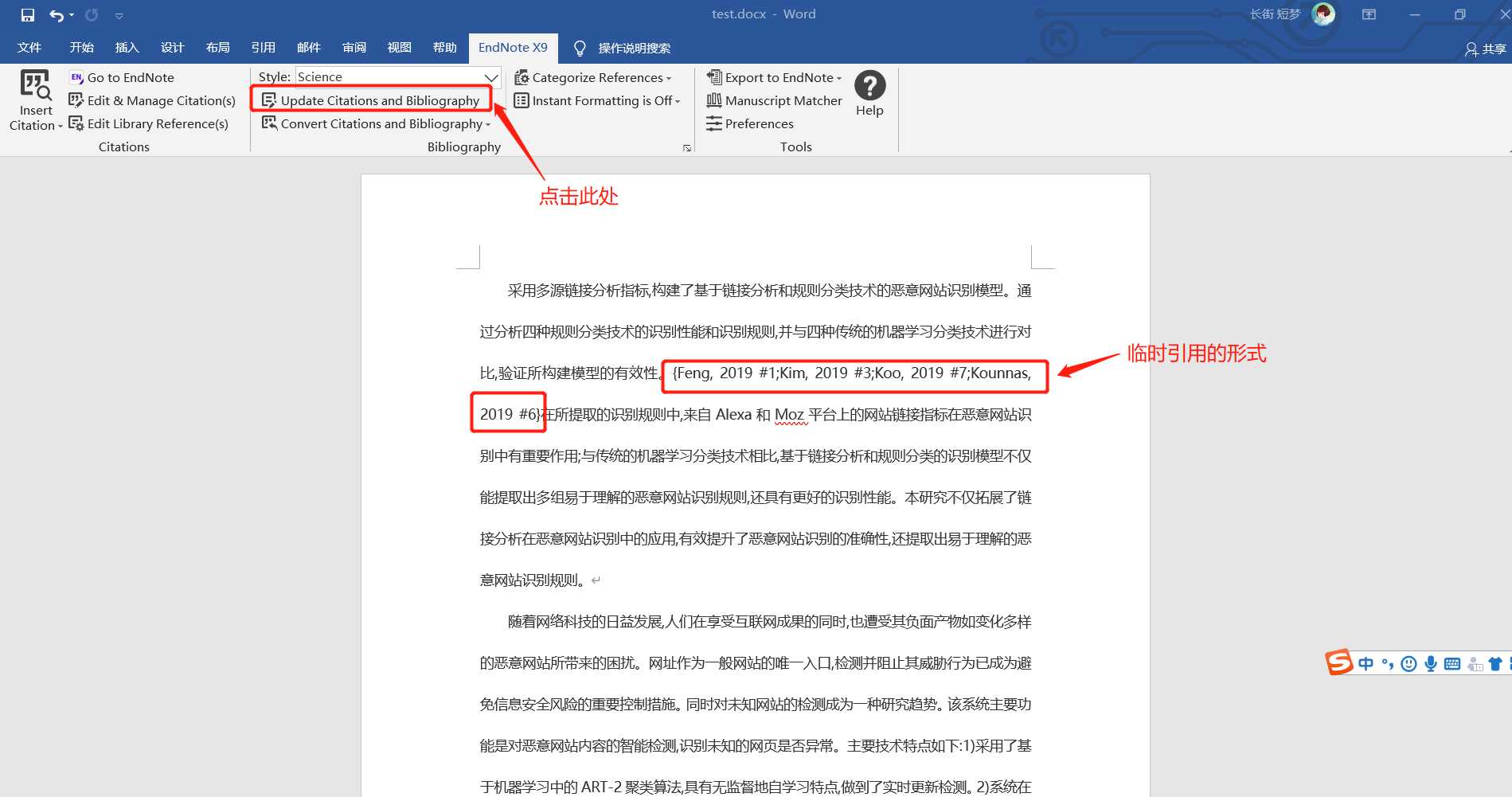The width and height of the screenshot is (1512, 797).
Task: Switch to the 帮助 tab
Action: coord(444,48)
